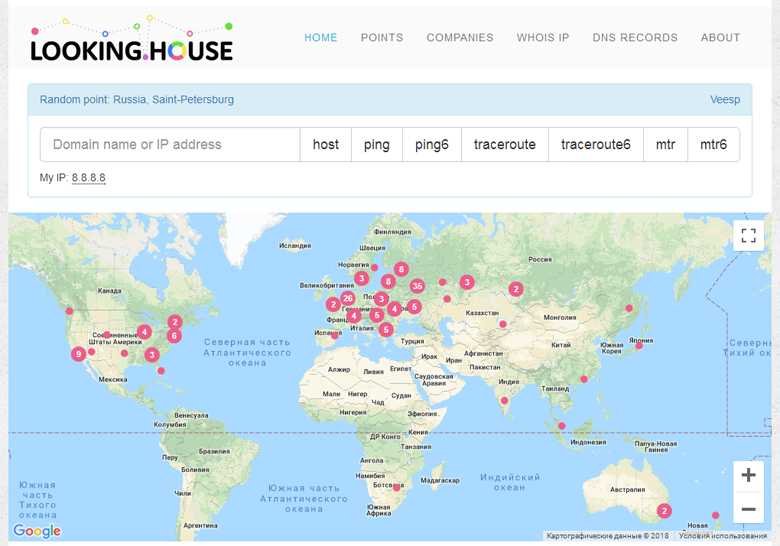Select the 2 cluster marker in Siberia
Image resolution: width=780 pixels, height=546 pixels.
[516, 289]
